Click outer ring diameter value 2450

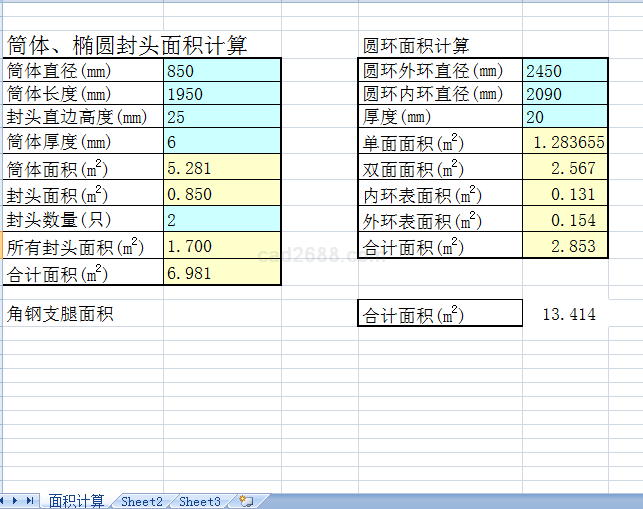564,71
